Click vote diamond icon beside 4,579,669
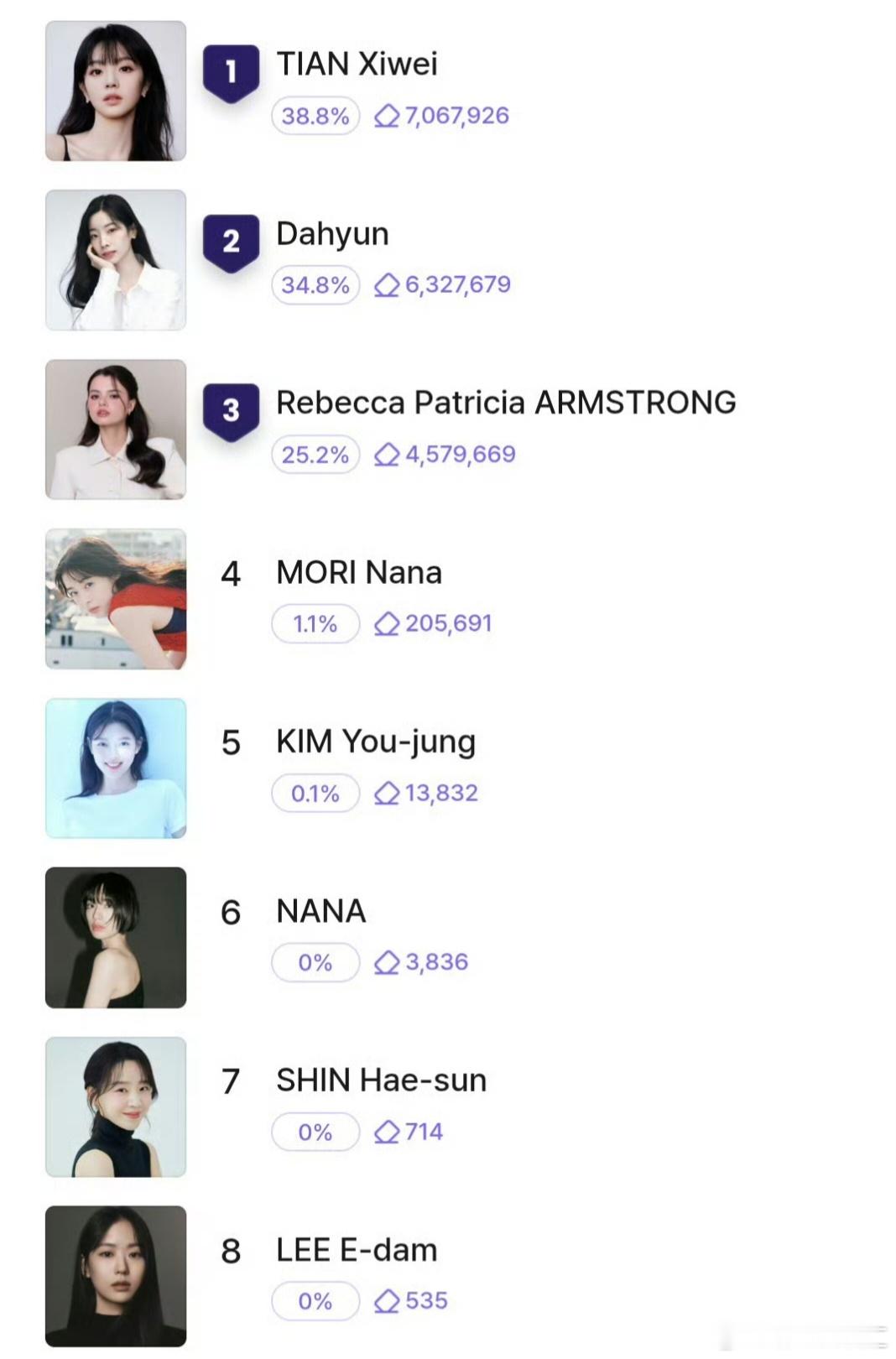Screen dimensions: 896x1359 click(387, 455)
